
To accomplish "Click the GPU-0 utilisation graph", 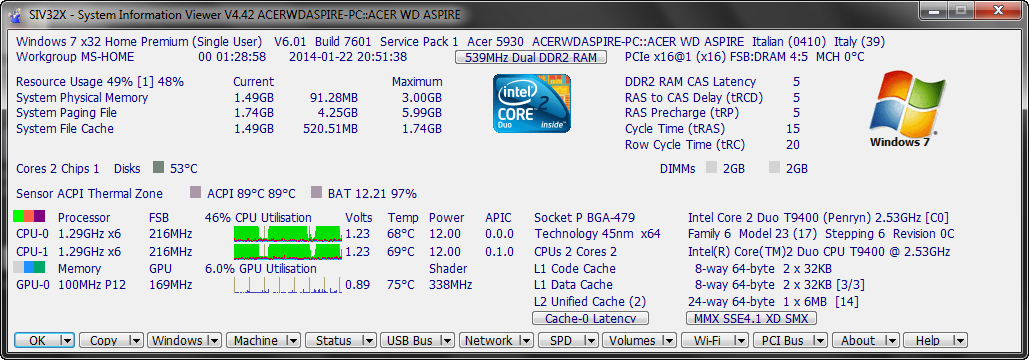I will pyautogui.click(x=287, y=284).
